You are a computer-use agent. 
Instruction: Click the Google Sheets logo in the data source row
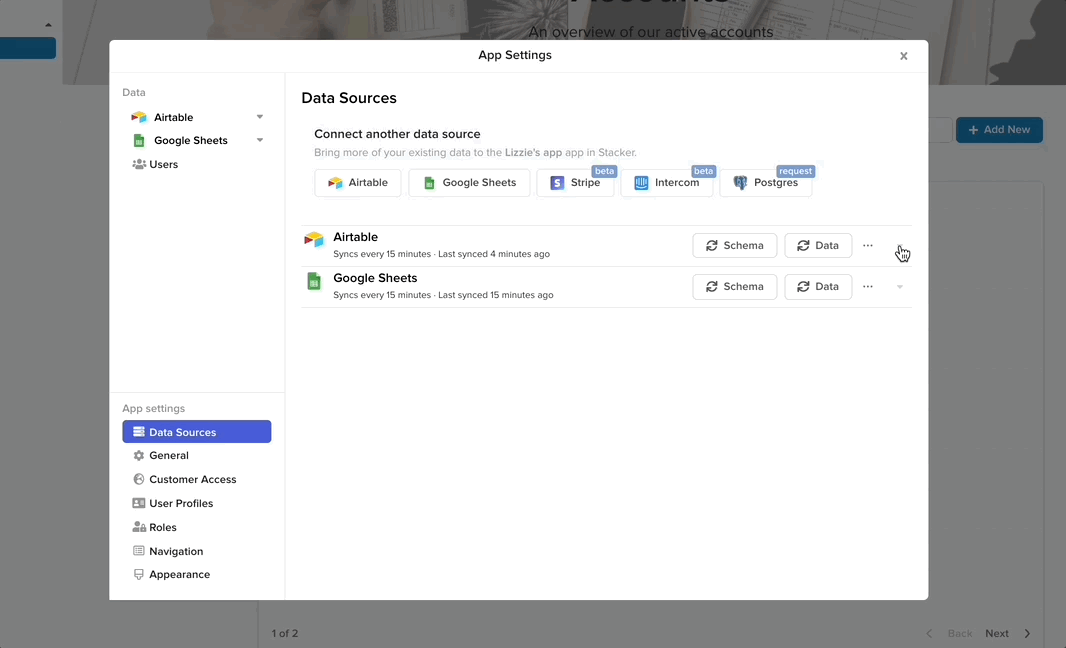tap(313, 281)
